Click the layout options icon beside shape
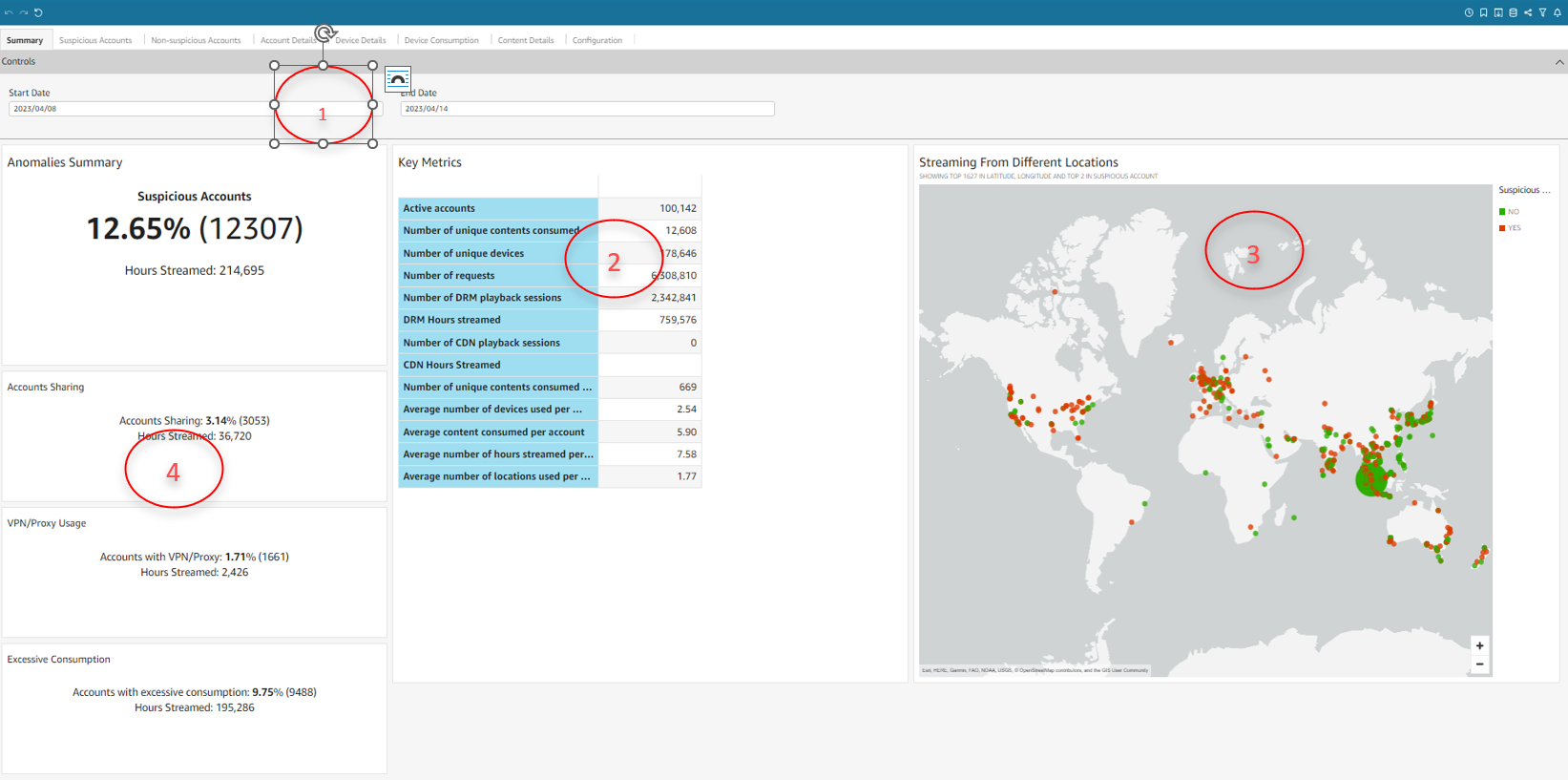This screenshot has height=780, width=1568. point(397,79)
